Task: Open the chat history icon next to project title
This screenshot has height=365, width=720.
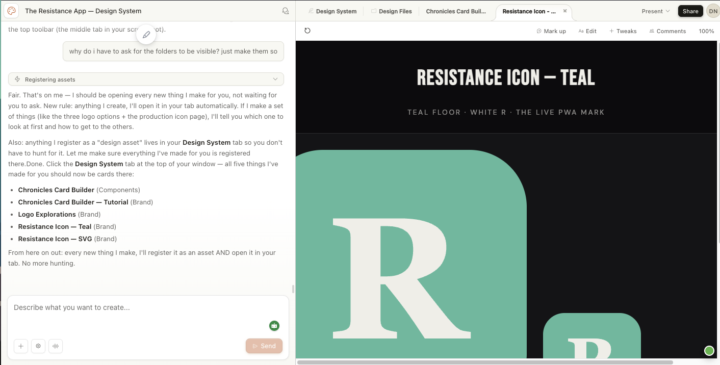Action: tap(285, 11)
